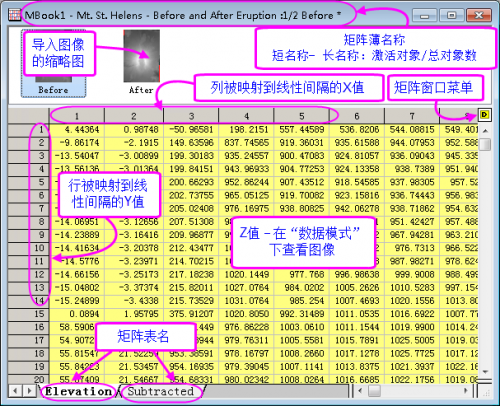500x406 pixels.
Task: Click cell with value -50.96581
Action: (191, 130)
